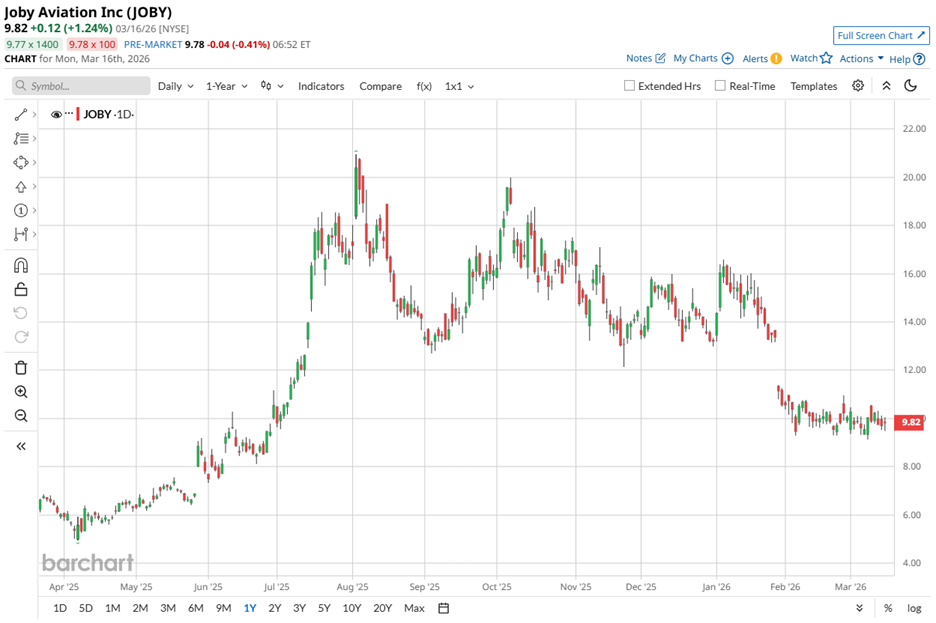Toggle JOBY series visibility eye icon
Image resolution: width=936 pixels, height=623 pixels.
[x=56, y=115]
